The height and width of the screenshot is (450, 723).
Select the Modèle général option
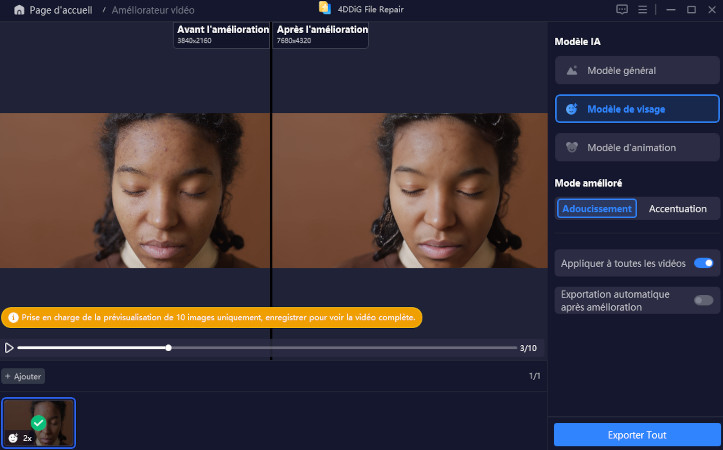[637, 70]
